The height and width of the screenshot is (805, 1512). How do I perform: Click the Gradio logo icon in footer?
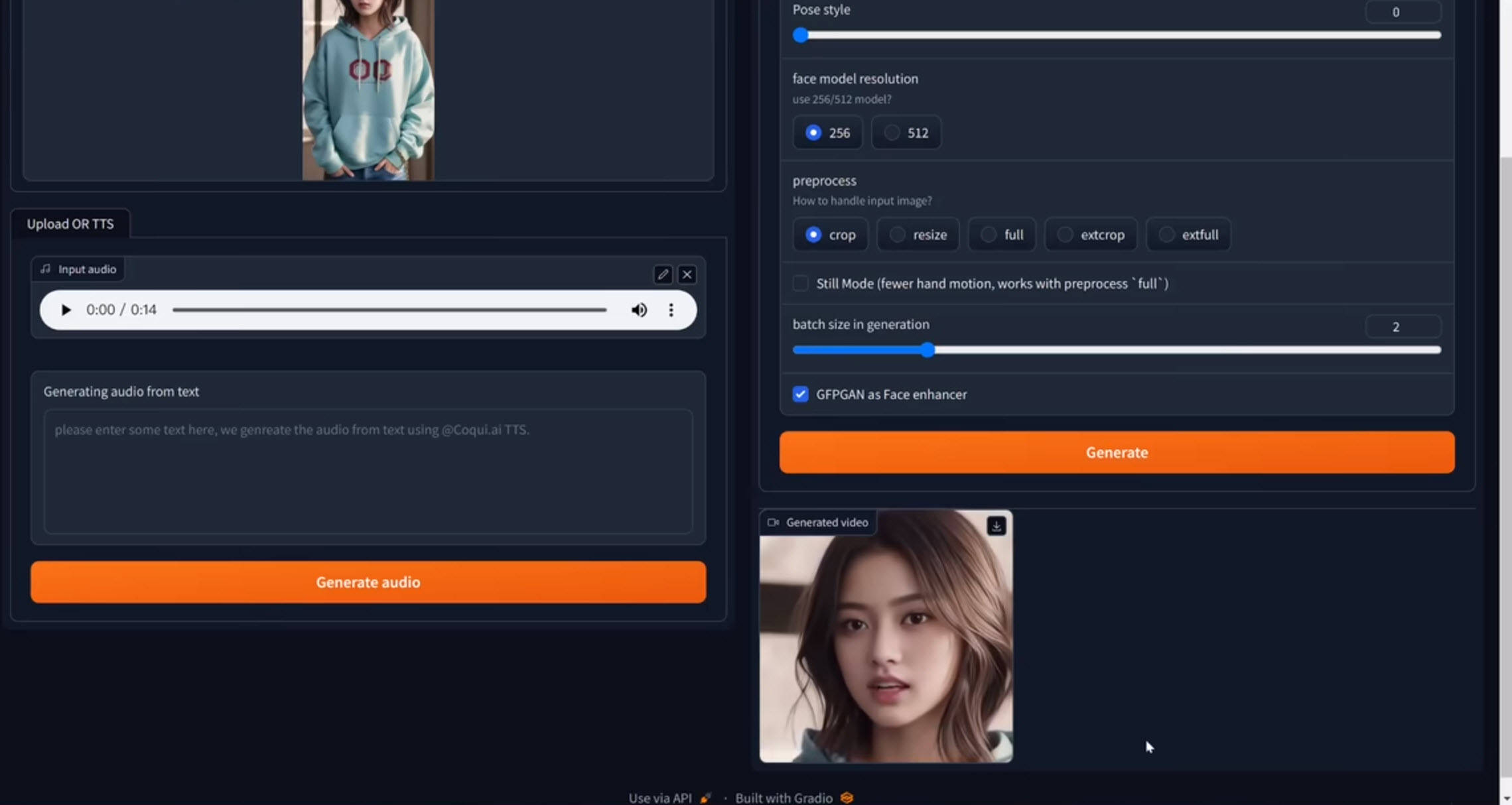(847, 798)
